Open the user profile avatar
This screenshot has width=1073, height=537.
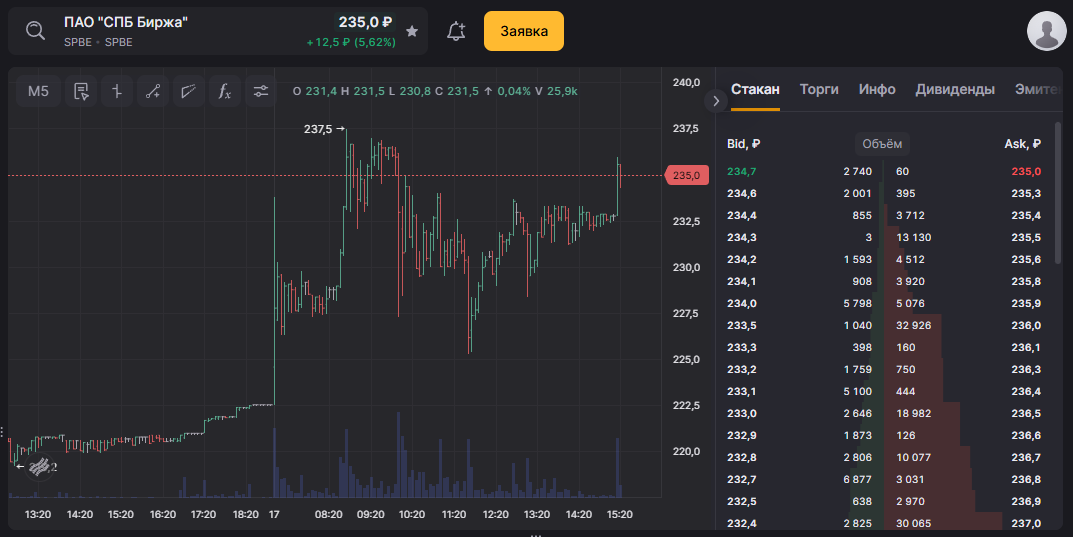(1047, 31)
